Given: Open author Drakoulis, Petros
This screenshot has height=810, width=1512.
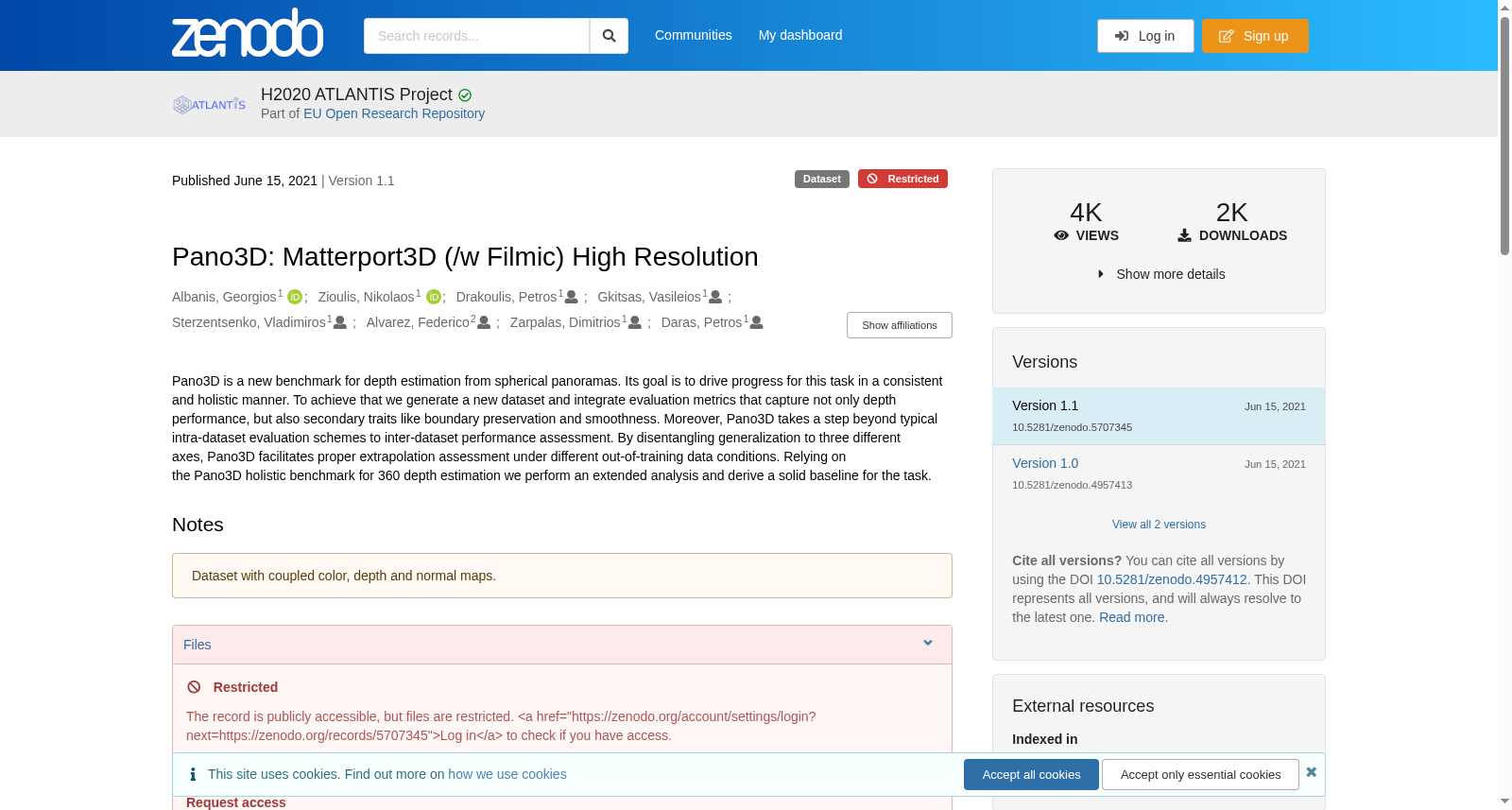Looking at the screenshot, I should coord(507,297).
